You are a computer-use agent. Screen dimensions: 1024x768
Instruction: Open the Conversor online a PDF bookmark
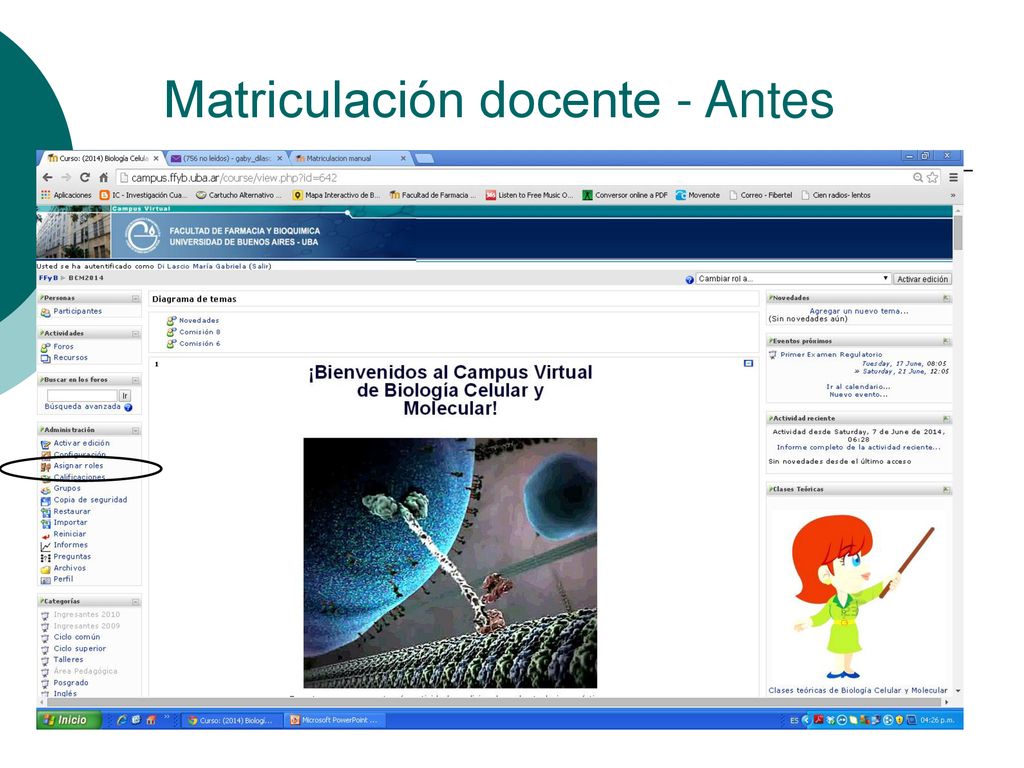click(x=625, y=195)
